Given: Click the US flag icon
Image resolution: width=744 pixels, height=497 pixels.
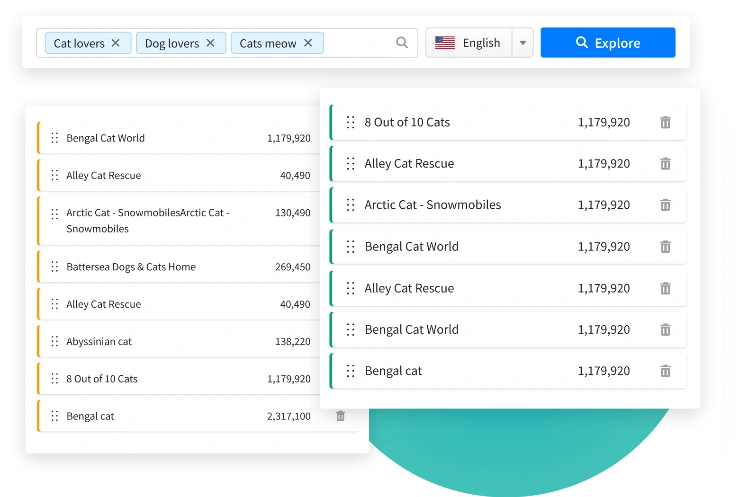Looking at the screenshot, I should 445,43.
